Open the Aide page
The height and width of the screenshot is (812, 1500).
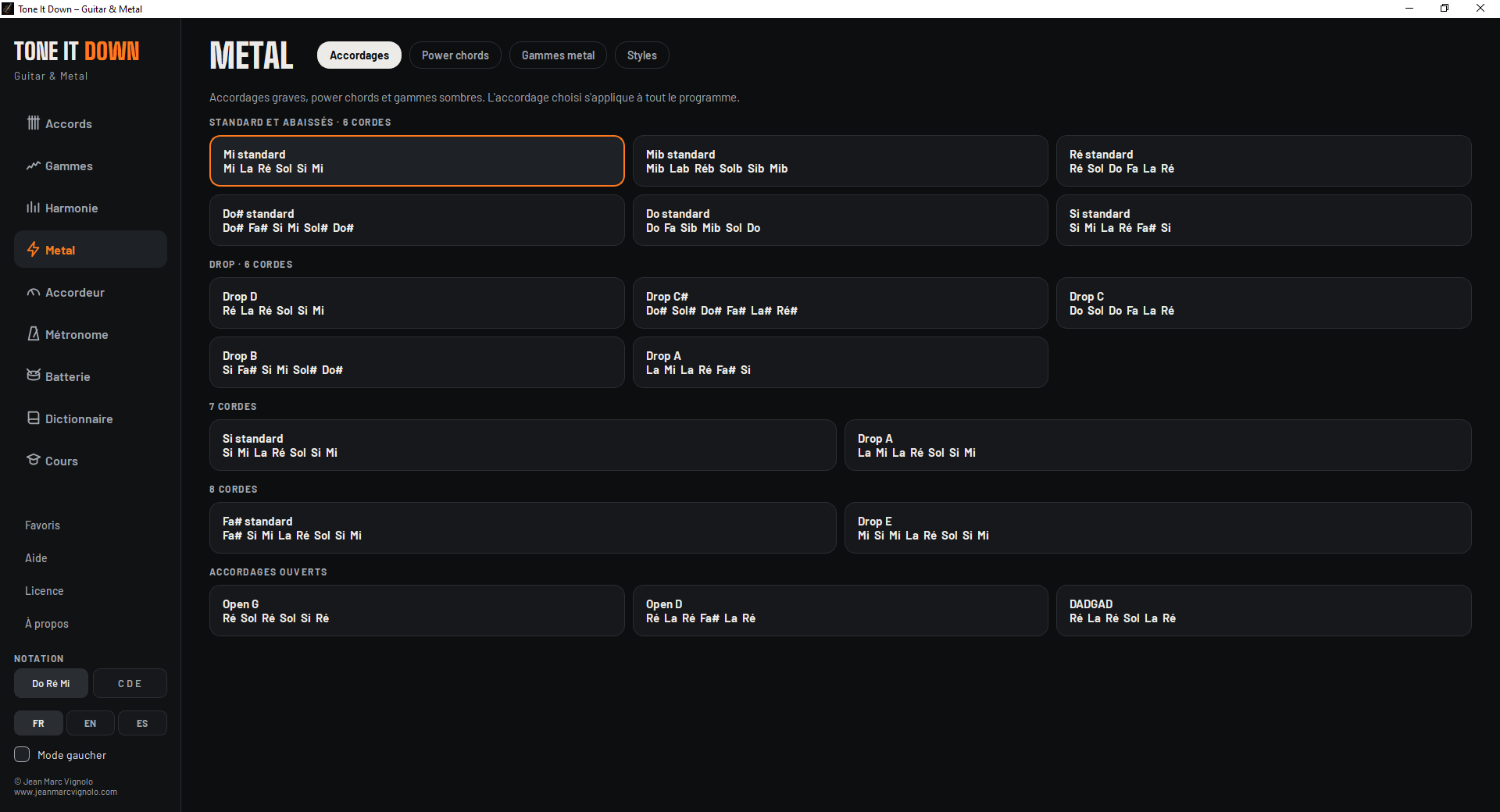[36, 558]
